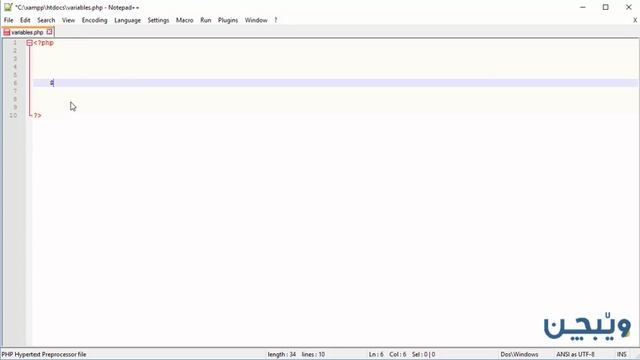This screenshot has width=640, height=360.
Task: Open the Macro menu
Action: click(x=184, y=20)
